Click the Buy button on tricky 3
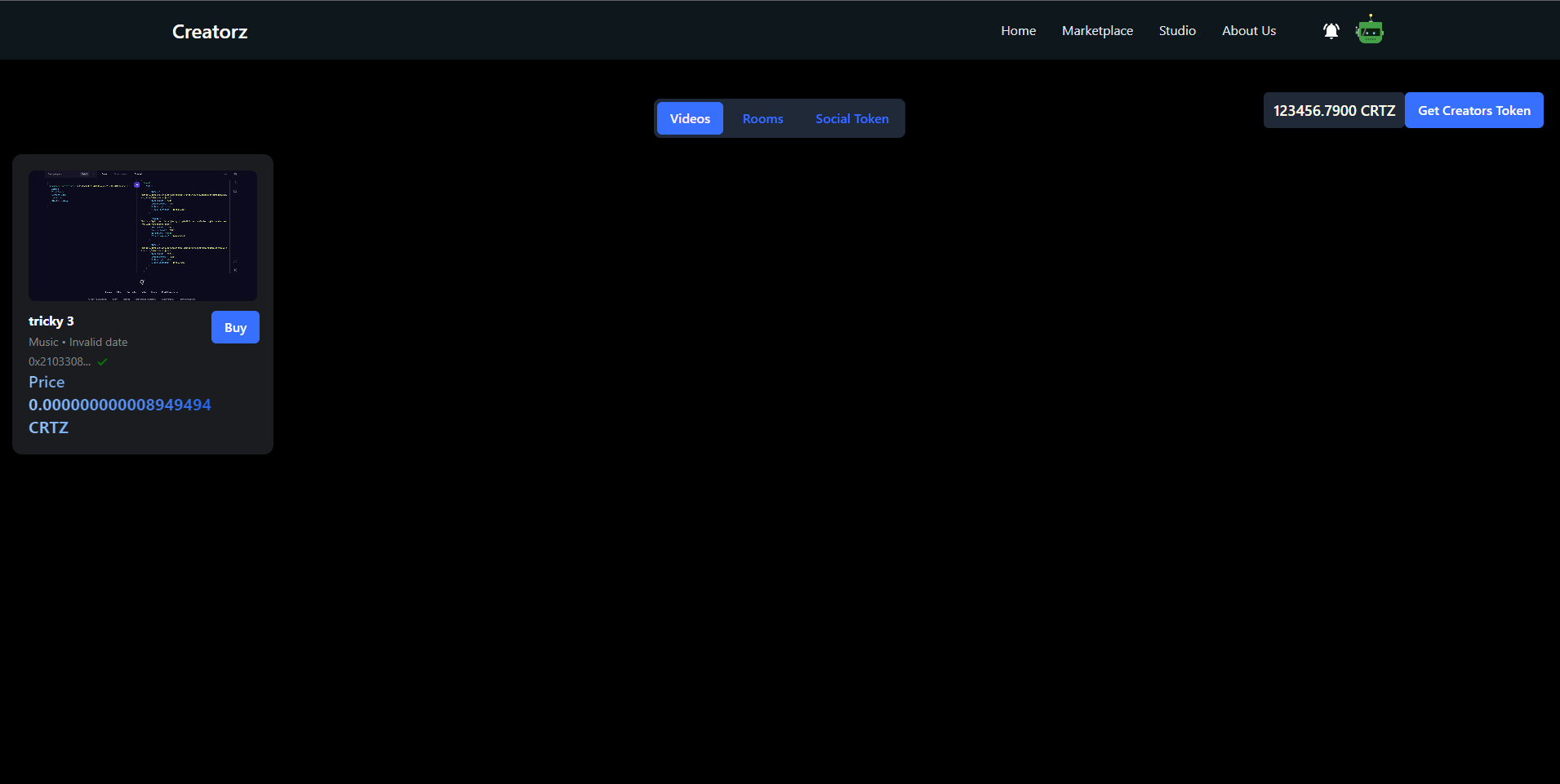 point(235,327)
